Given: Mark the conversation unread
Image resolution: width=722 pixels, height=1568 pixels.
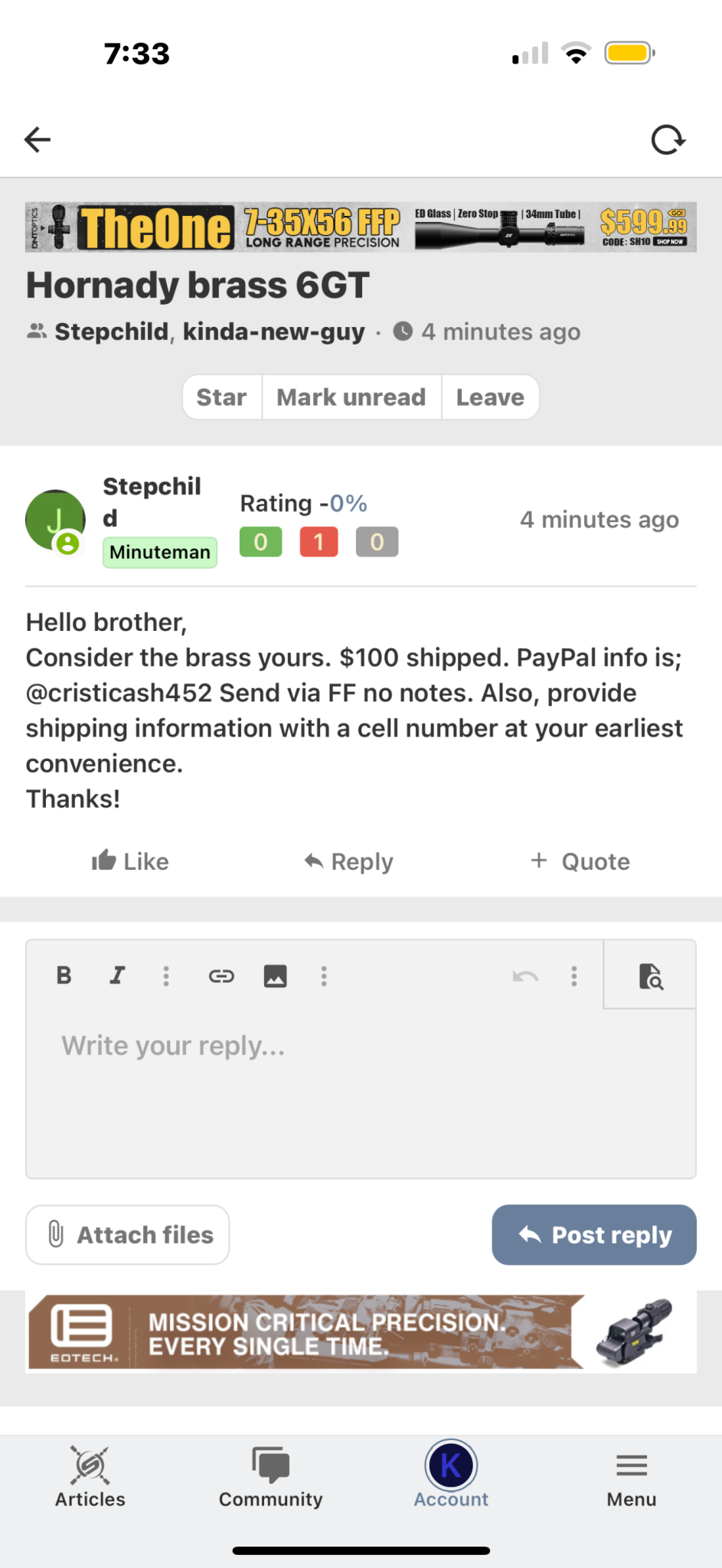Looking at the screenshot, I should pos(351,397).
